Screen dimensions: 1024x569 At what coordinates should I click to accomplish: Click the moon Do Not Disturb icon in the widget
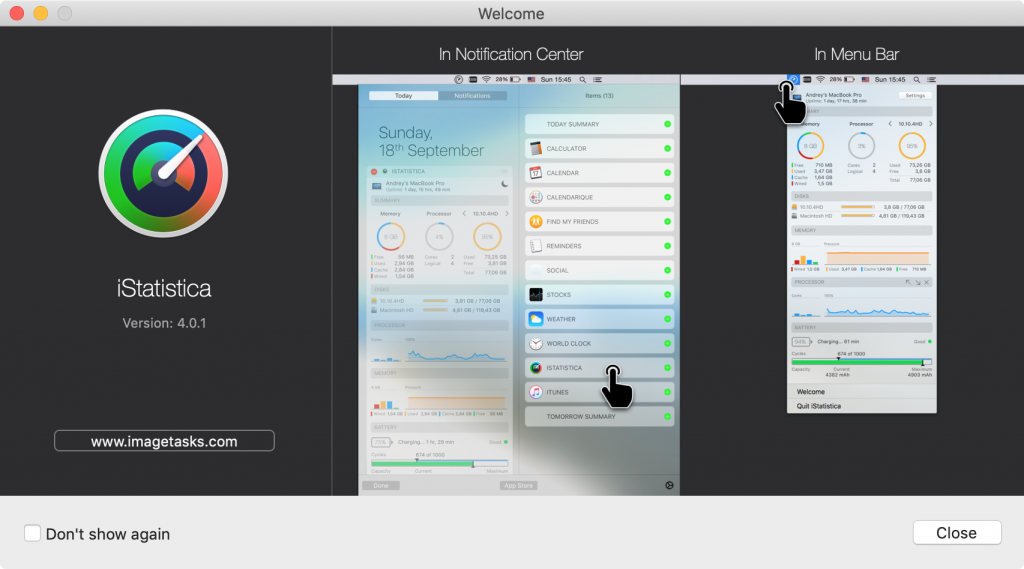(504, 184)
